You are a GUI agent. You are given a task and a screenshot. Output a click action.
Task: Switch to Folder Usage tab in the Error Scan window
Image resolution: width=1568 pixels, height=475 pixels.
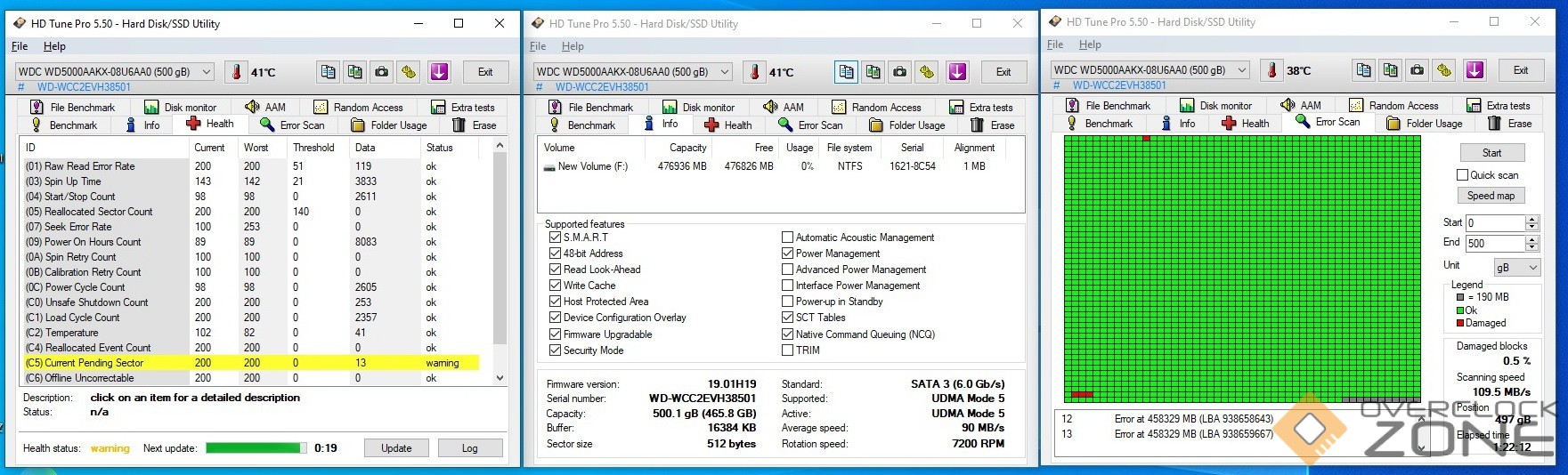[1425, 124]
